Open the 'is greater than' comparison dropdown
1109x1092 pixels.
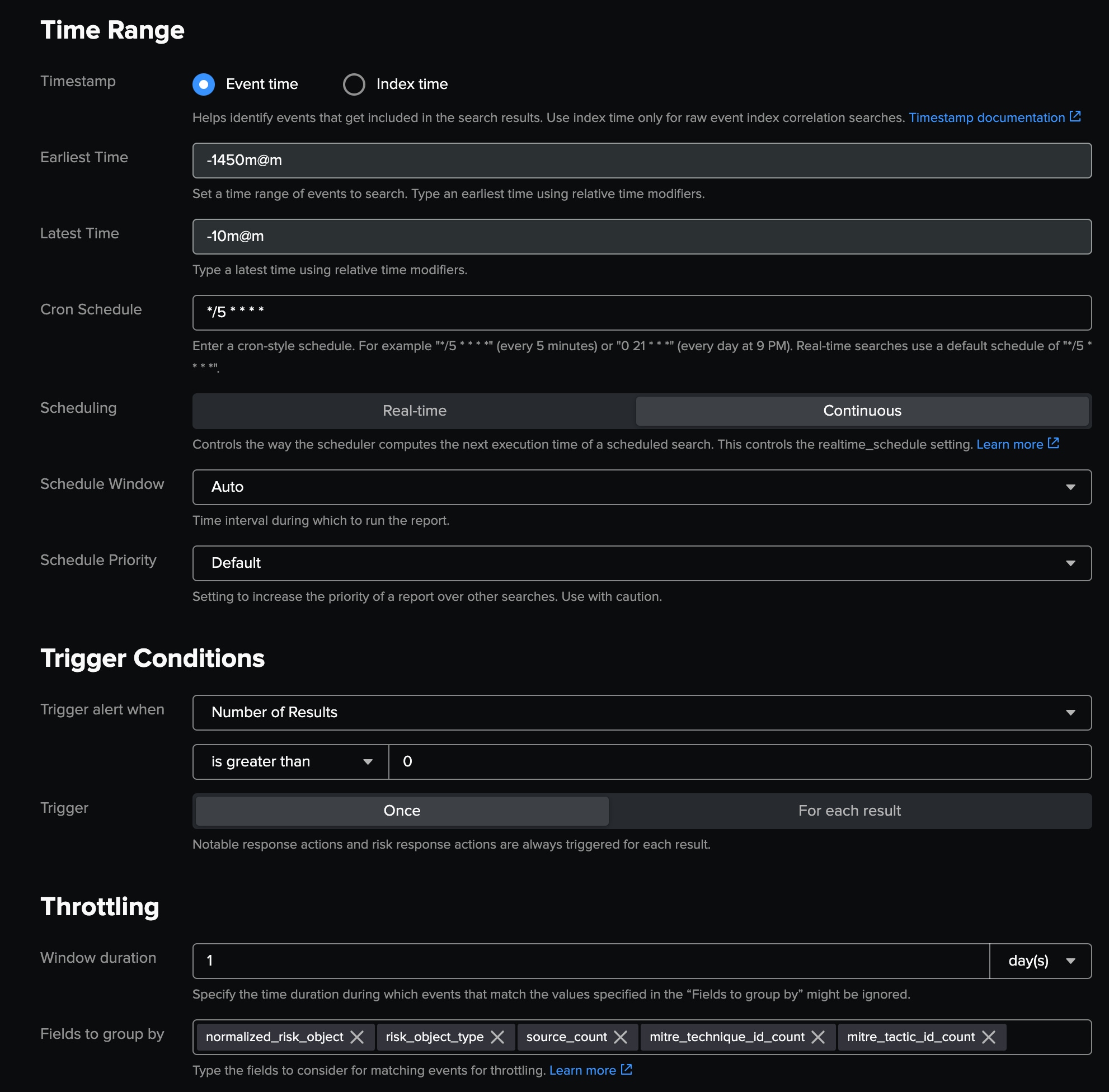coord(291,761)
